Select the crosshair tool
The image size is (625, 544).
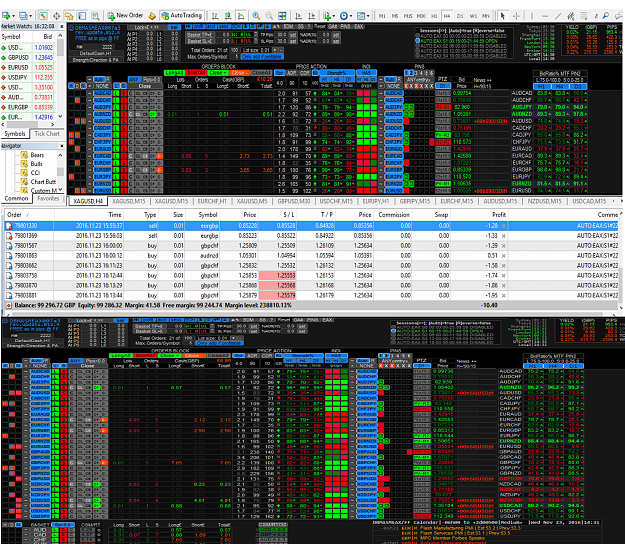click(516, 16)
